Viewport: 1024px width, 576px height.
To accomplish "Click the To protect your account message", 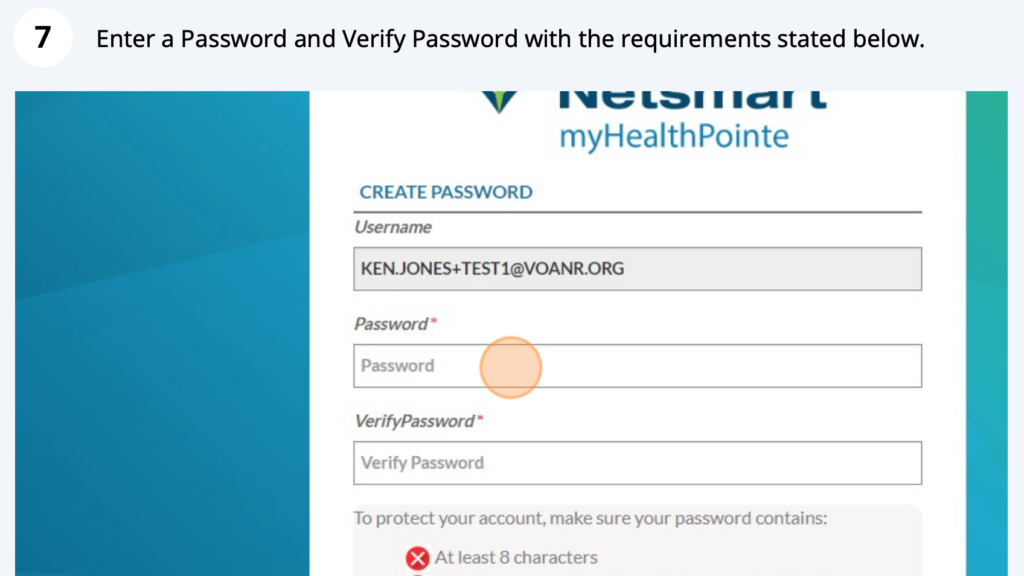I will (590, 519).
